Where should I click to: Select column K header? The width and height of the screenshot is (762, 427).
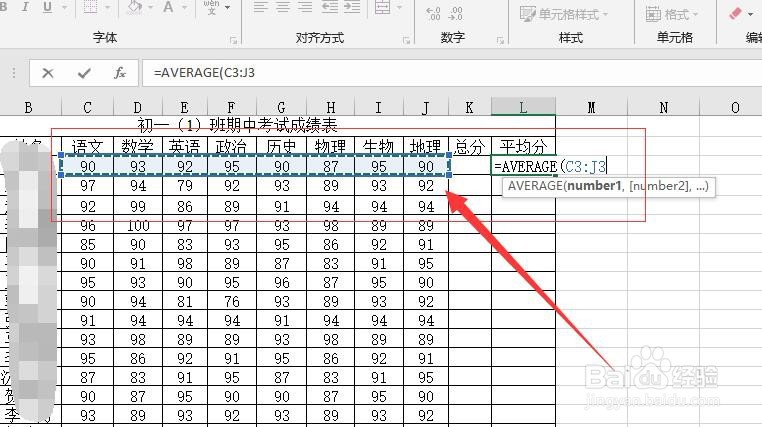tap(469, 107)
